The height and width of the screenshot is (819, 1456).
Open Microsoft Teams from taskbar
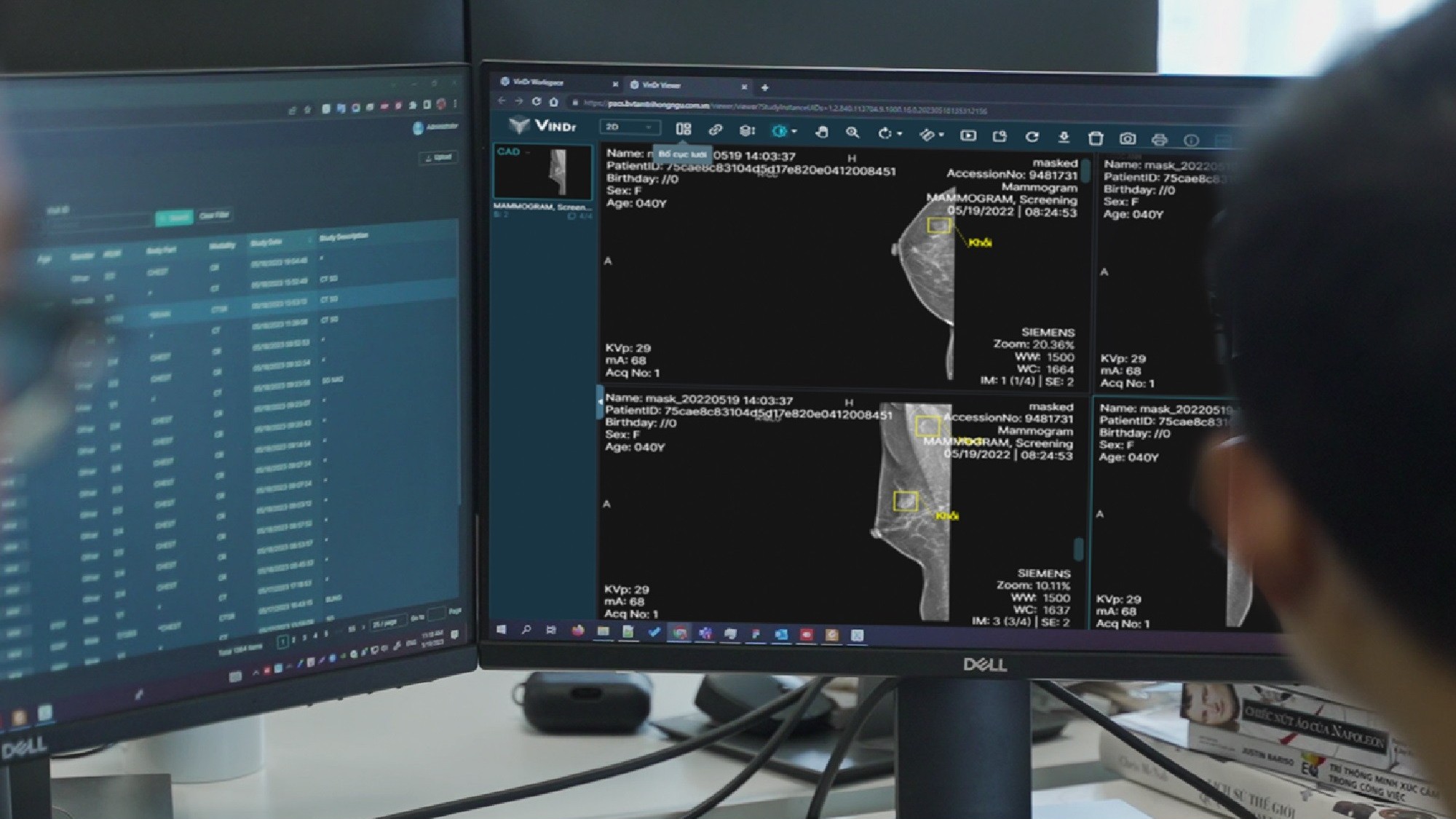(705, 634)
